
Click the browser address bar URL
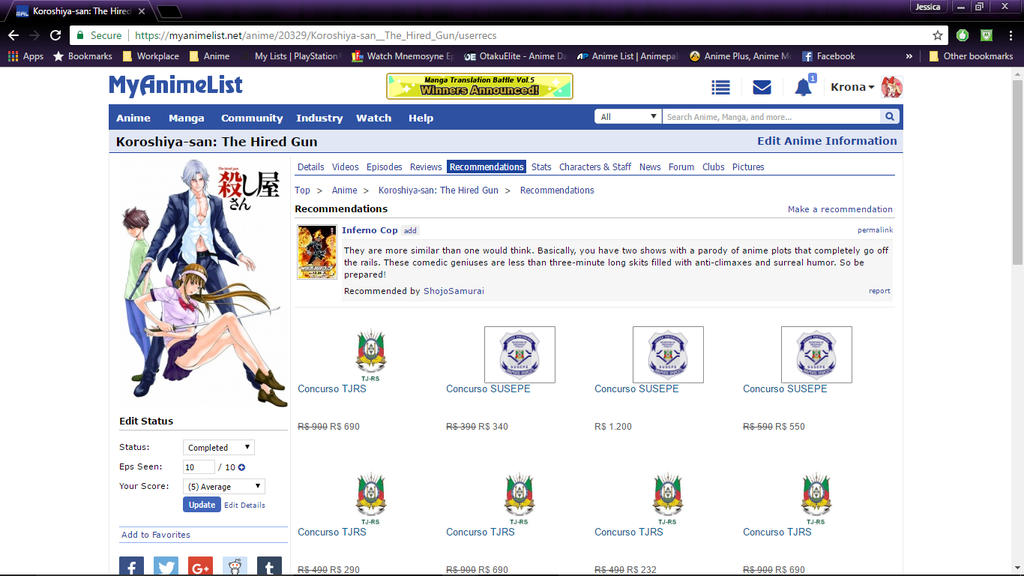click(315, 35)
